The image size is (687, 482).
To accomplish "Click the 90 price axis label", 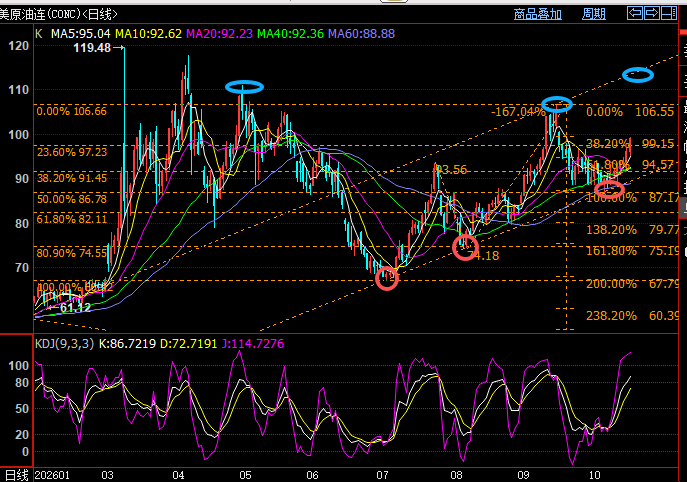I will (x=21, y=179).
